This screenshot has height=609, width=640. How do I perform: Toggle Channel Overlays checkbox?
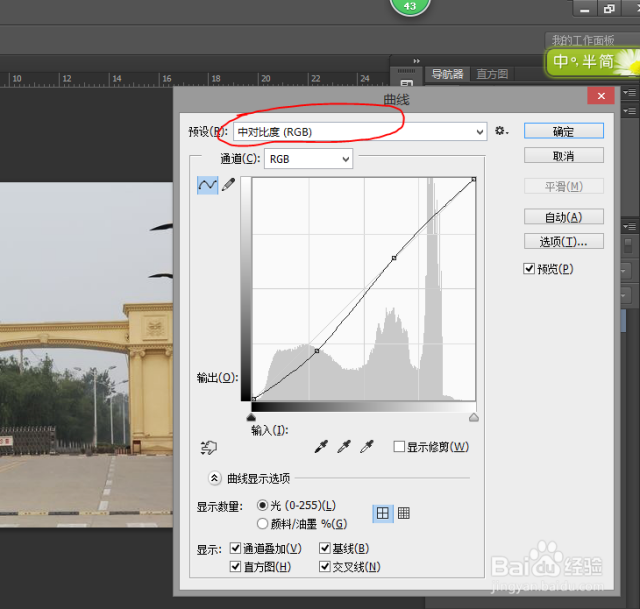click(x=235, y=548)
